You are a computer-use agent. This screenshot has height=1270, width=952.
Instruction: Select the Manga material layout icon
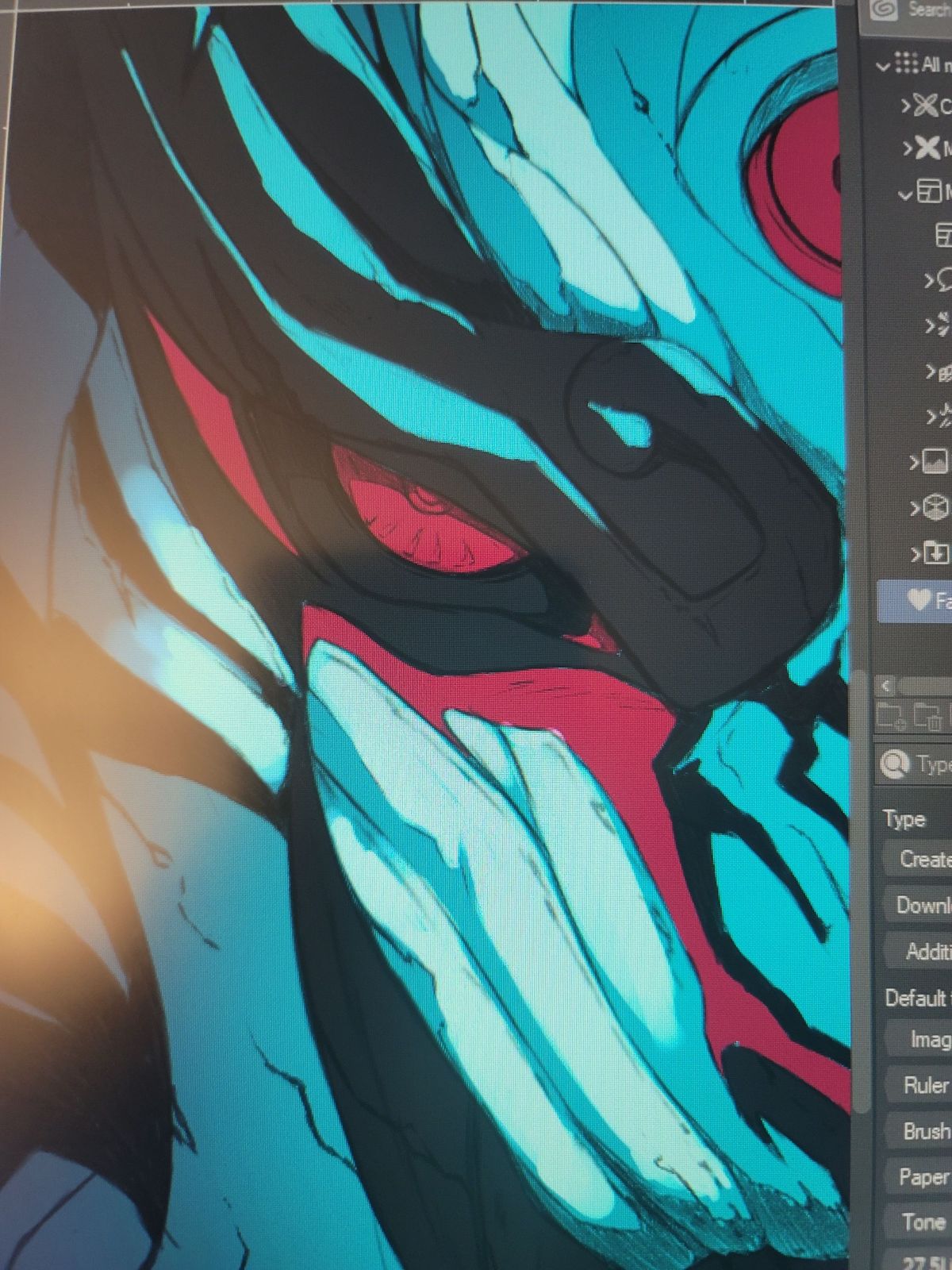click(x=929, y=190)
